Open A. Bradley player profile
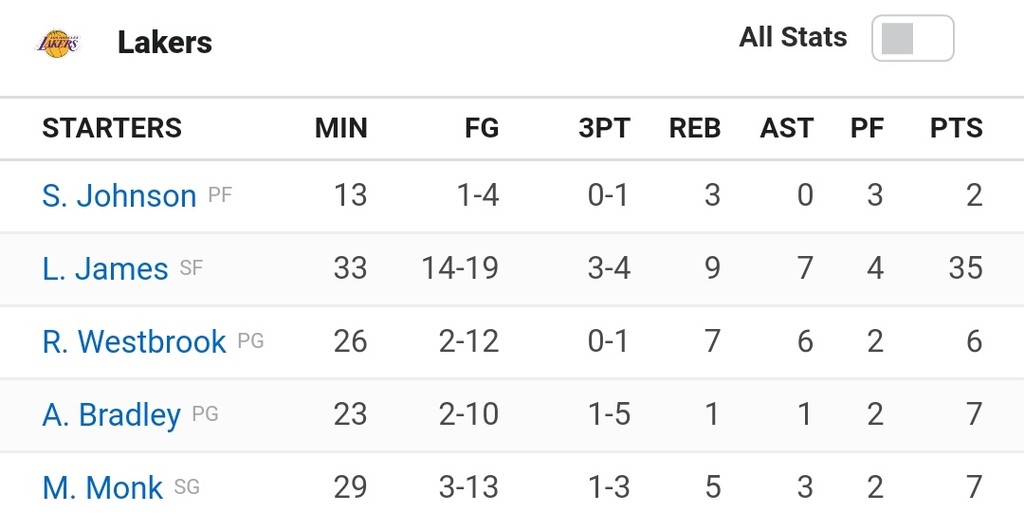Screen dimensions: 1024x521 (111, 415)
